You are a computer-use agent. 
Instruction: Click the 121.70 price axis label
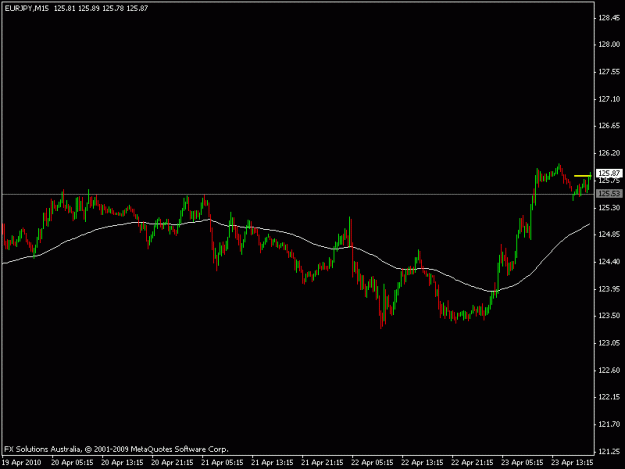(609, 424)
